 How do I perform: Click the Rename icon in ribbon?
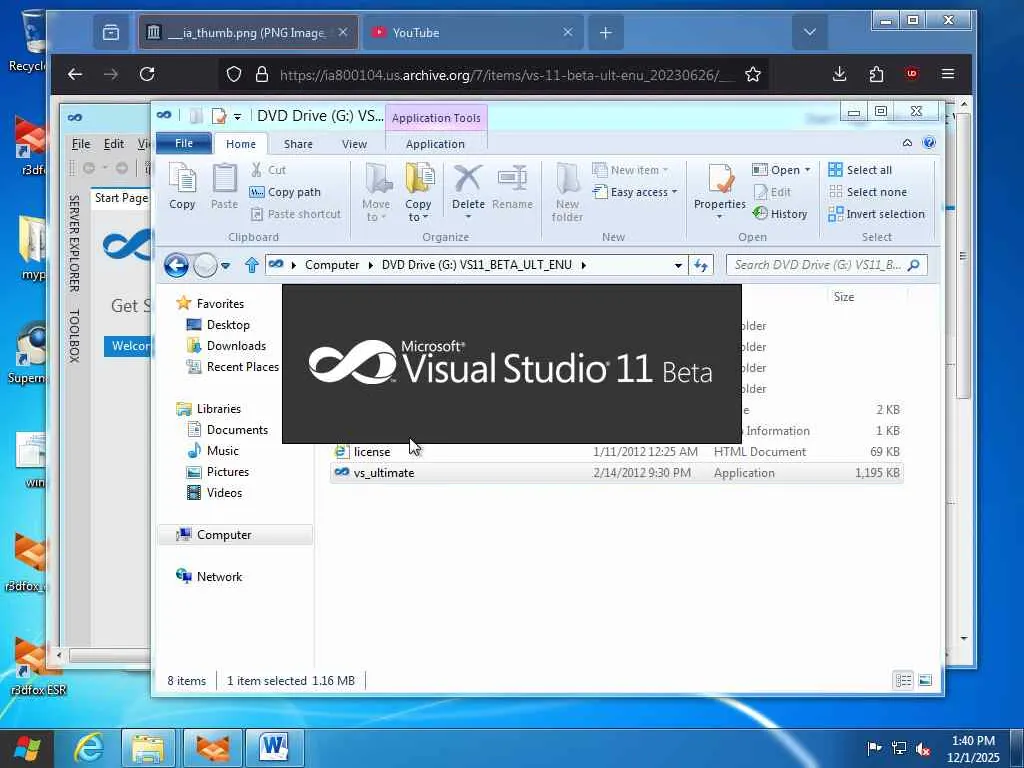512,187
